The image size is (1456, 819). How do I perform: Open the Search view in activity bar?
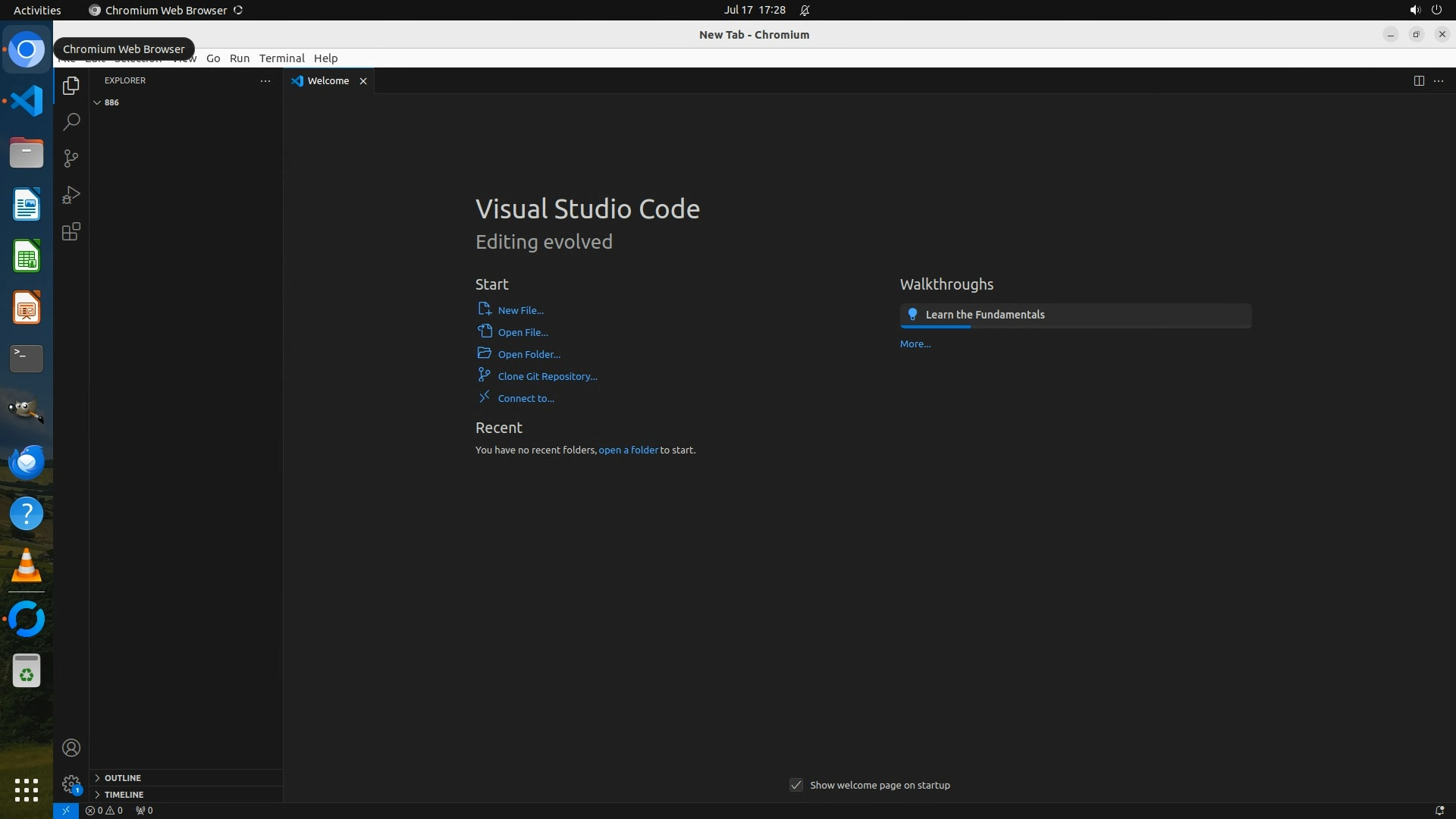[x=71, y=122]
